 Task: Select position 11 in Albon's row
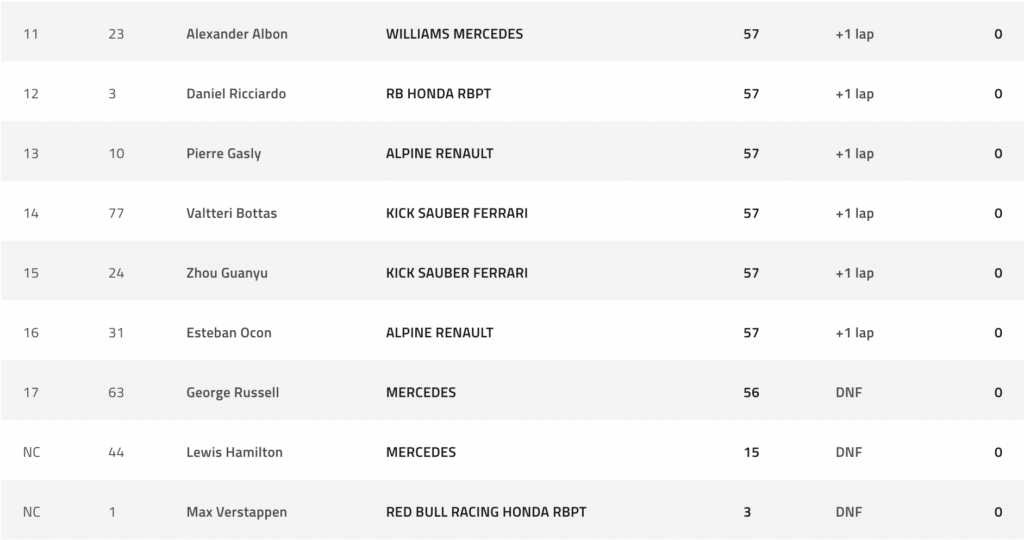(x=31, y=34)
